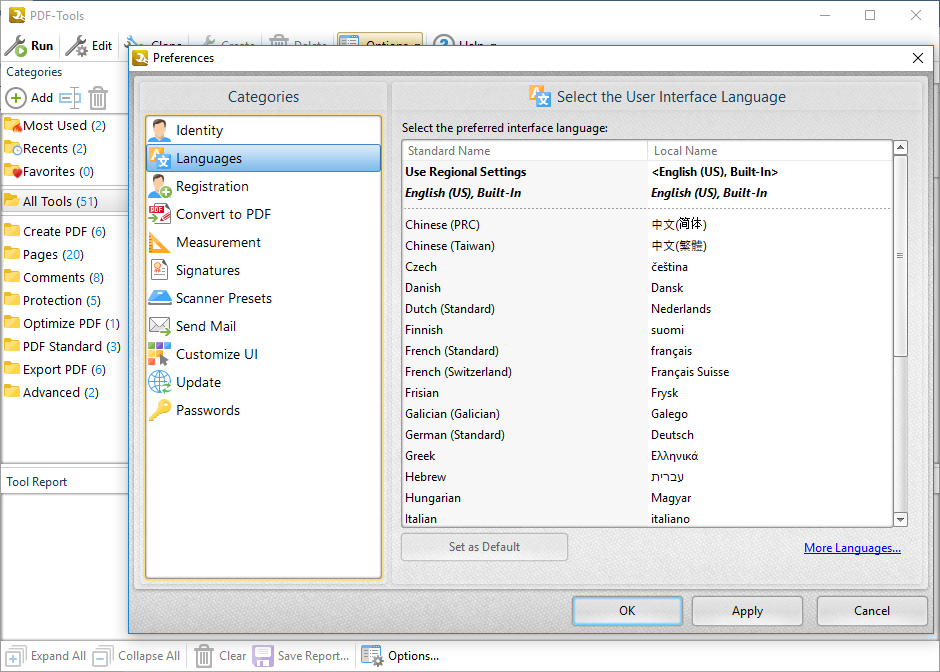Open Convert to PDF settings
Viewport: 940px width, 672px height.
223,214
